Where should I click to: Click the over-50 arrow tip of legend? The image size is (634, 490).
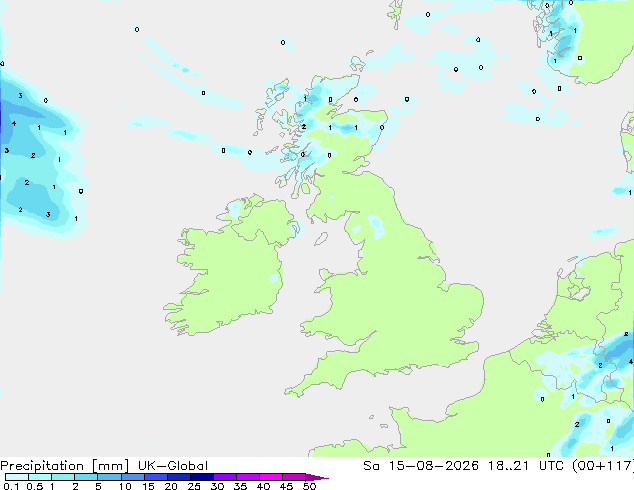click(317, 477)
